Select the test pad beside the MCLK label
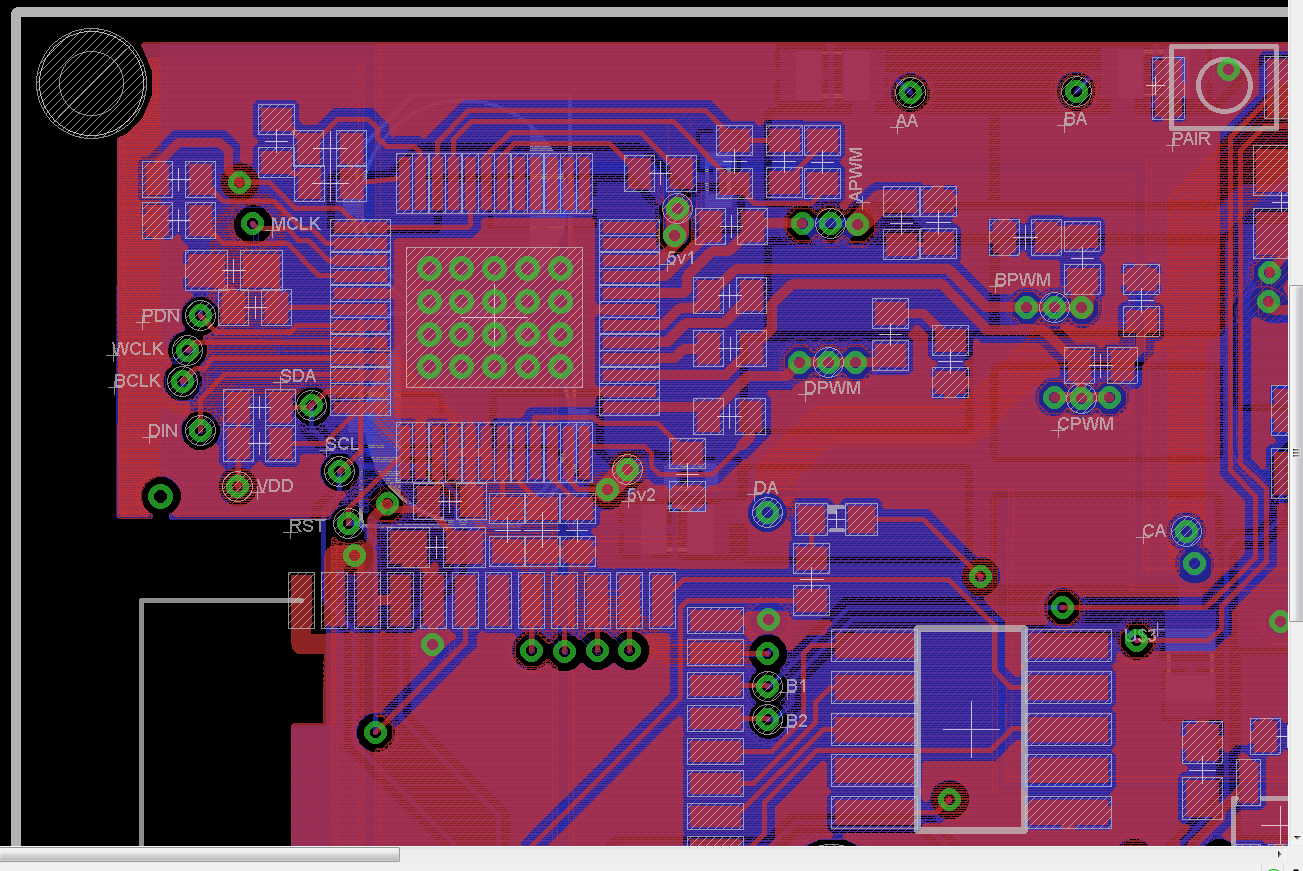 252,223
